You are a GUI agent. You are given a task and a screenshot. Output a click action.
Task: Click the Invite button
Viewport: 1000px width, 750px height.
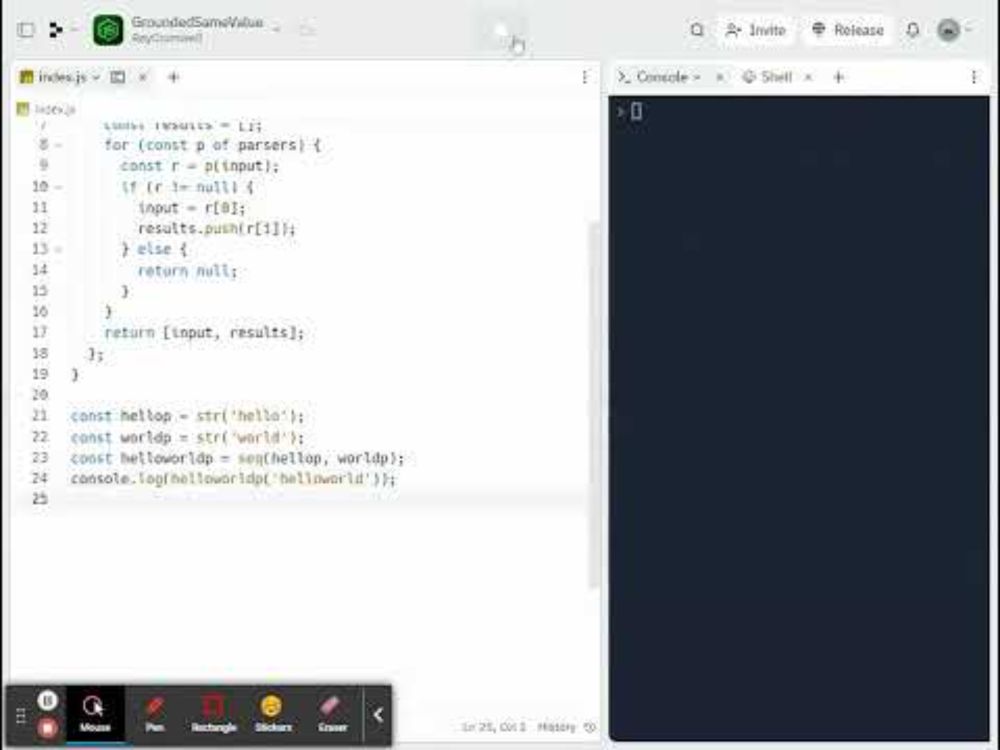pyautogui.click(x=755, y=30)
